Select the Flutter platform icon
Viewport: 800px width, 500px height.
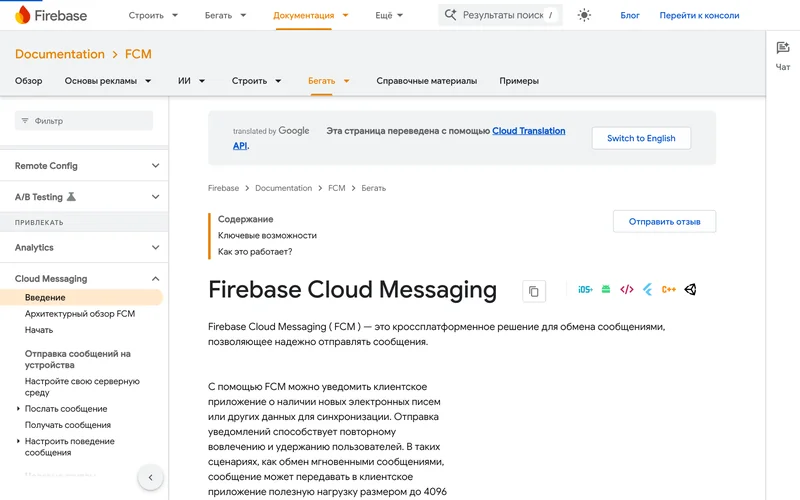click(x=647, y=290)
